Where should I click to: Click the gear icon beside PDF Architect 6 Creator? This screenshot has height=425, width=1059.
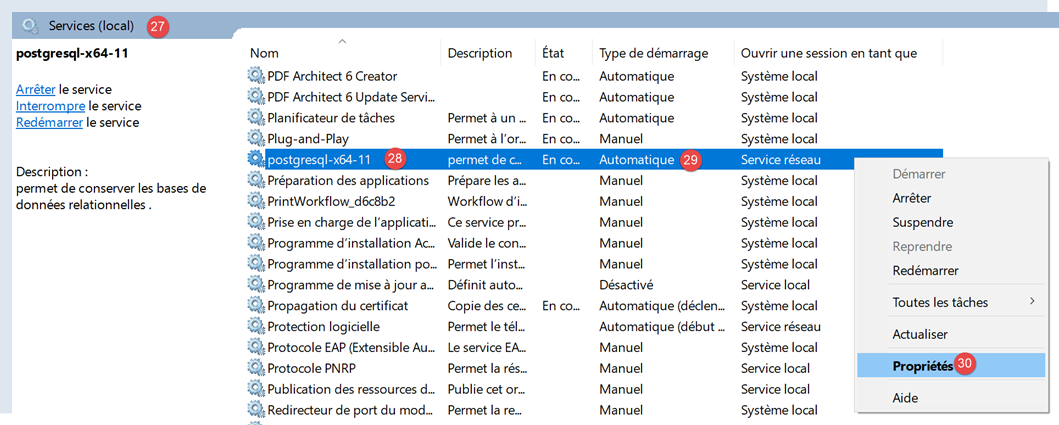coord(256,76)
